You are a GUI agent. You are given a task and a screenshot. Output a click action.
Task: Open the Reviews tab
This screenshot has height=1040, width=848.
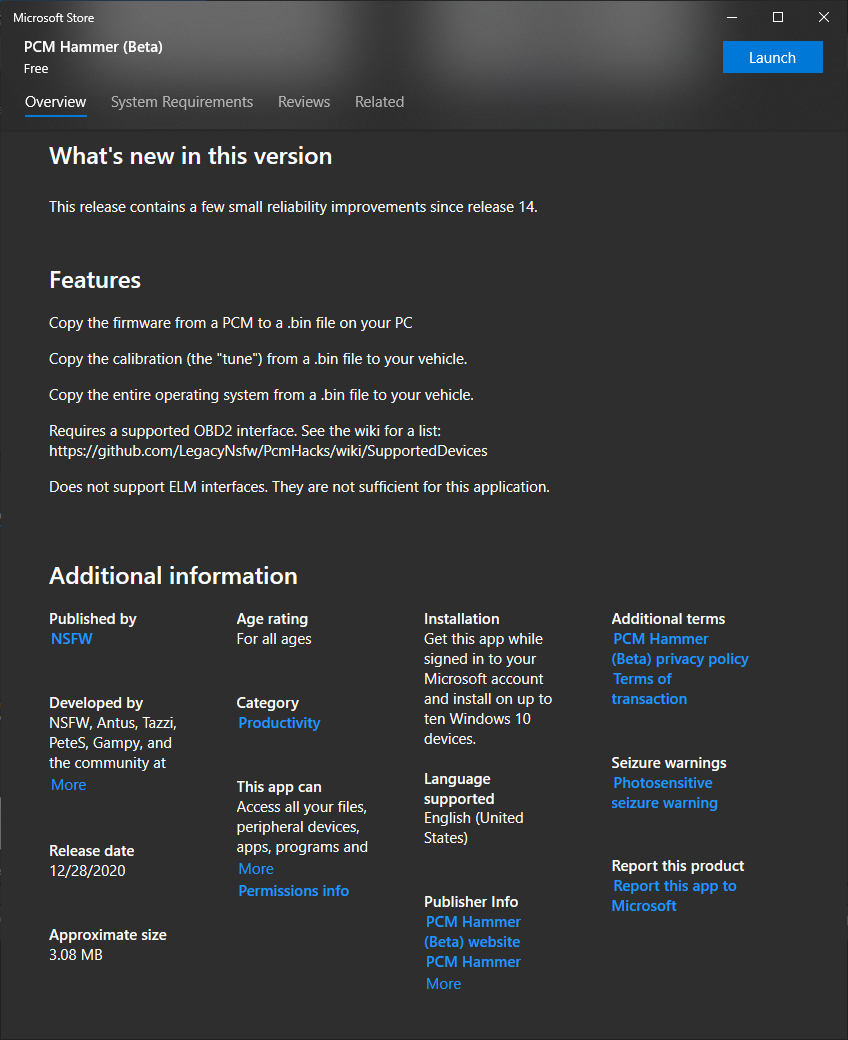pos(304,101)
